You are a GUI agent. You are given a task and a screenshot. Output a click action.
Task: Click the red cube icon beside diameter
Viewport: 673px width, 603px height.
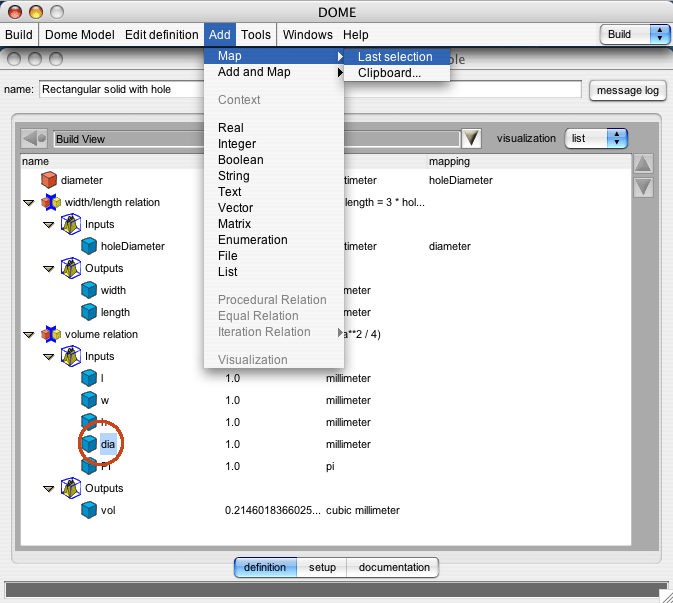[49, 180]
